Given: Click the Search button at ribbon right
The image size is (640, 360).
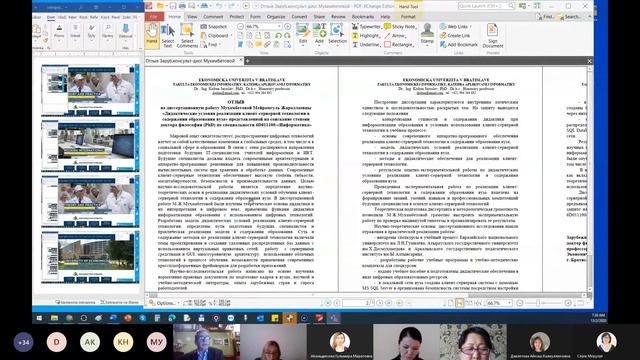Looking at the screenshot, I should click(569, 17).
